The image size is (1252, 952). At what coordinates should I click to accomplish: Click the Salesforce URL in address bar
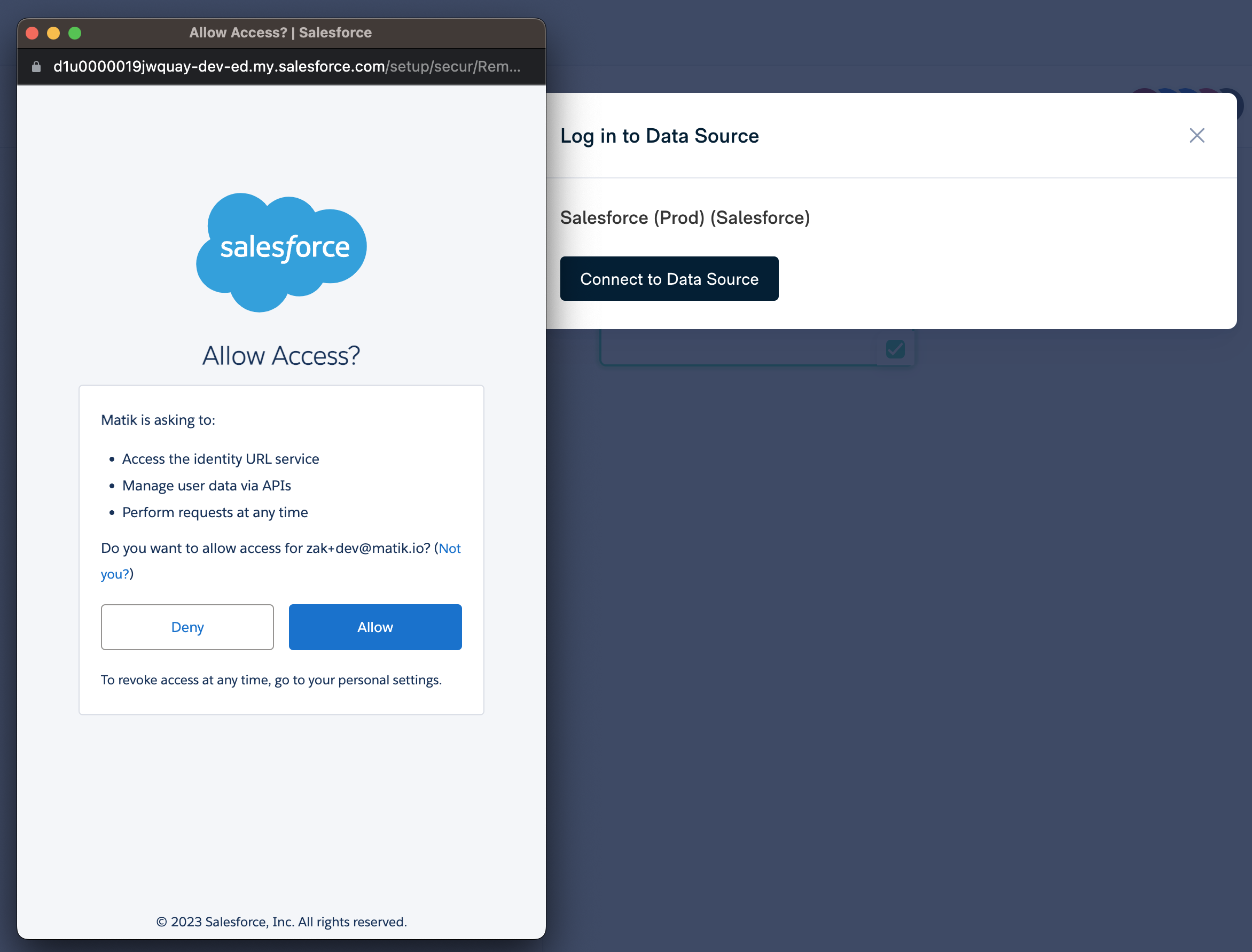(287, 67)
